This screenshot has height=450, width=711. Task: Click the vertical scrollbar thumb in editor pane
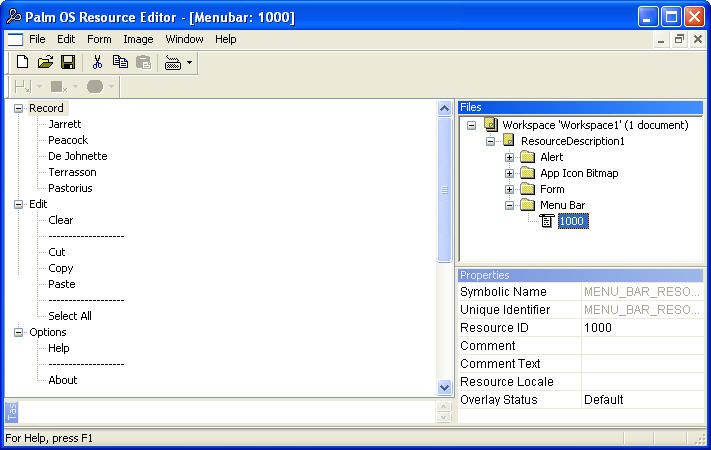444,190
